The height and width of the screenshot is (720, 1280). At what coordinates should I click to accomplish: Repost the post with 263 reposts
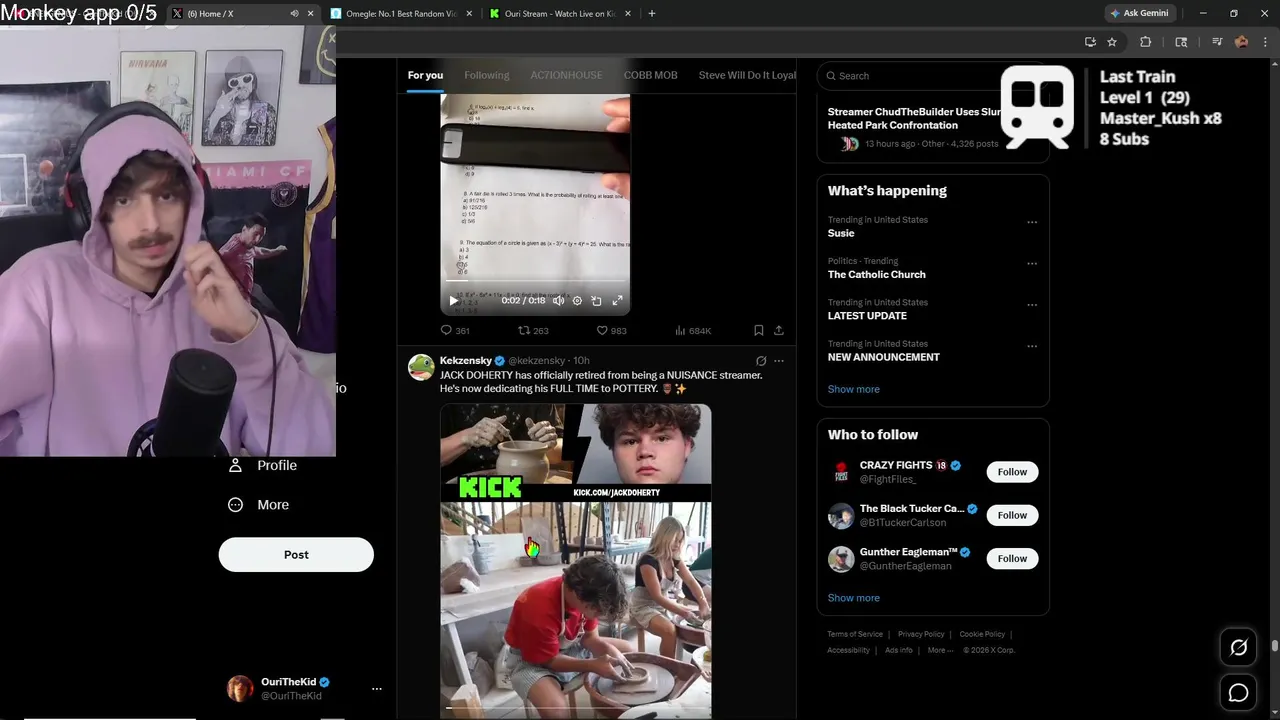(533, 330)
